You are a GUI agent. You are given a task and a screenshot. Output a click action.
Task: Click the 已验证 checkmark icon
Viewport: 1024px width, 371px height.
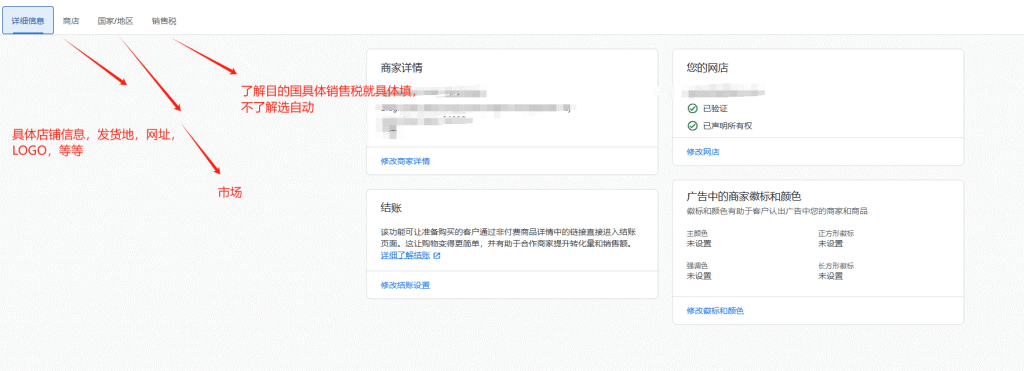tap(692, 108)
